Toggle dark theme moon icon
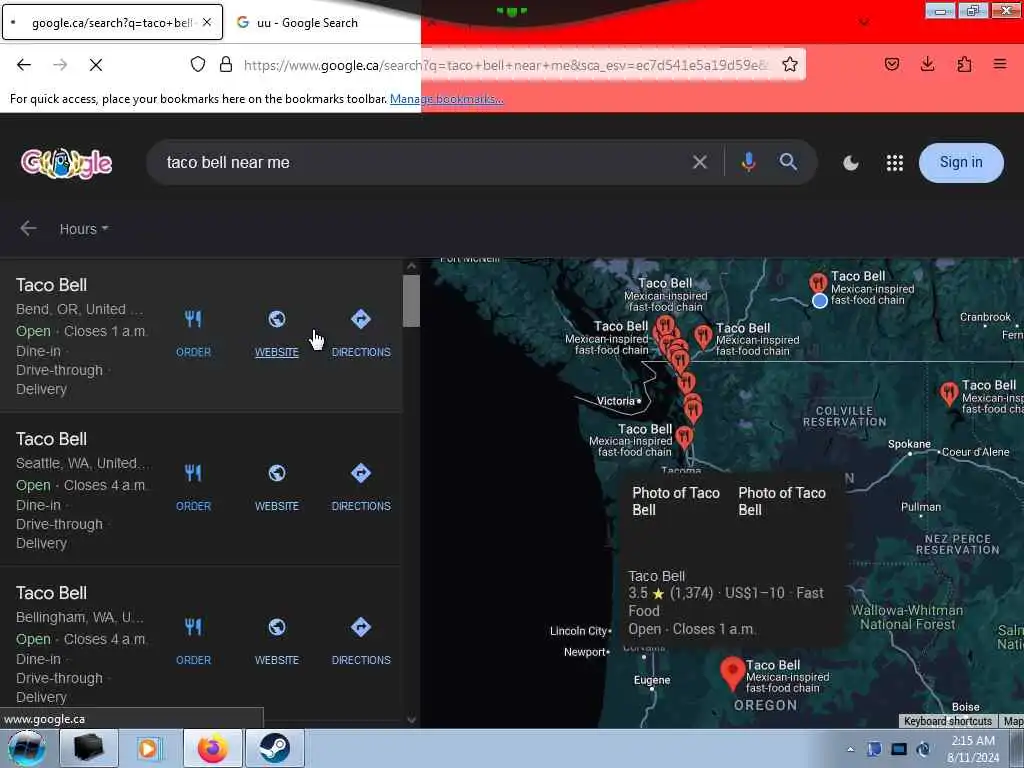The height and width of the screenshot is (768, 1024). point(850,163)
